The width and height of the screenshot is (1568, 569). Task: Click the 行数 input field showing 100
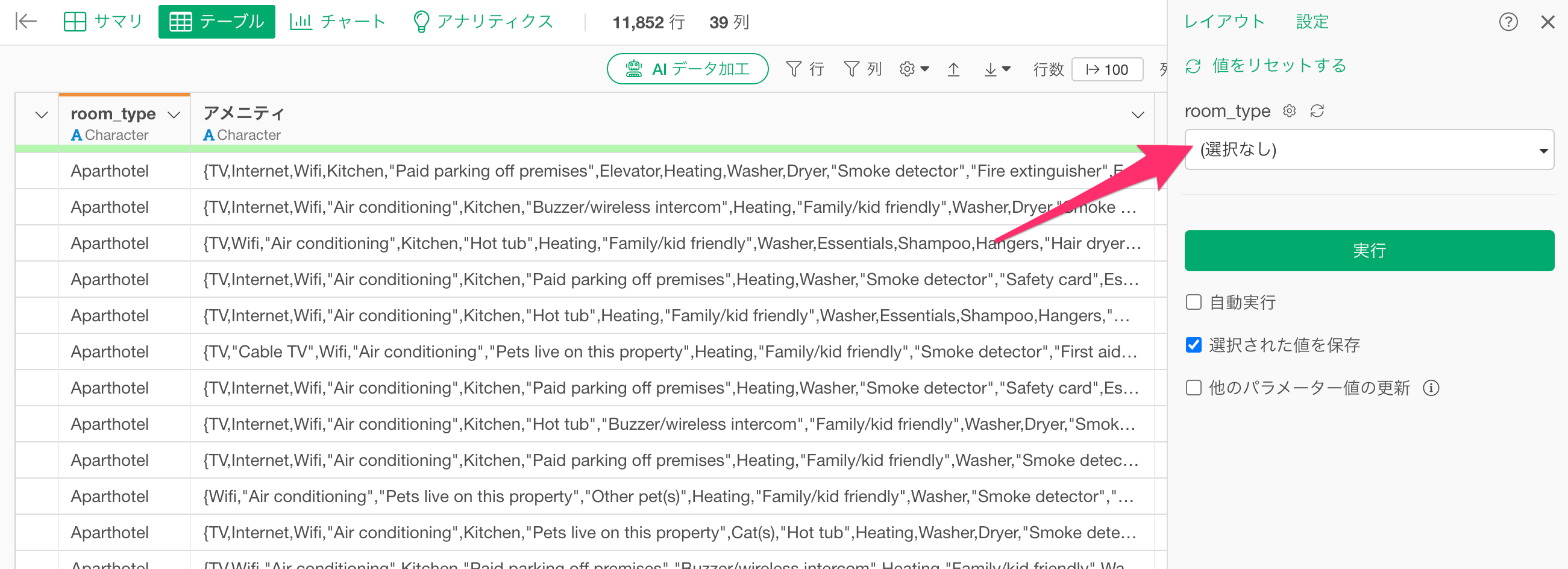[1107, 69]
